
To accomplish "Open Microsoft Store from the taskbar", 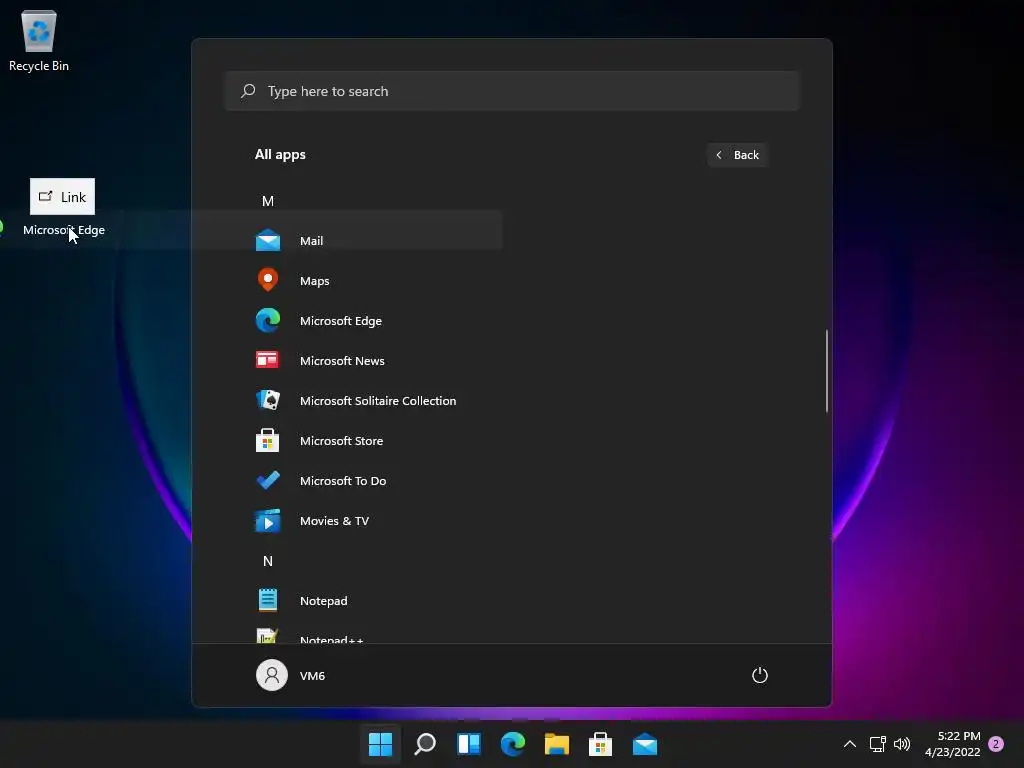I will pos(600,744).
